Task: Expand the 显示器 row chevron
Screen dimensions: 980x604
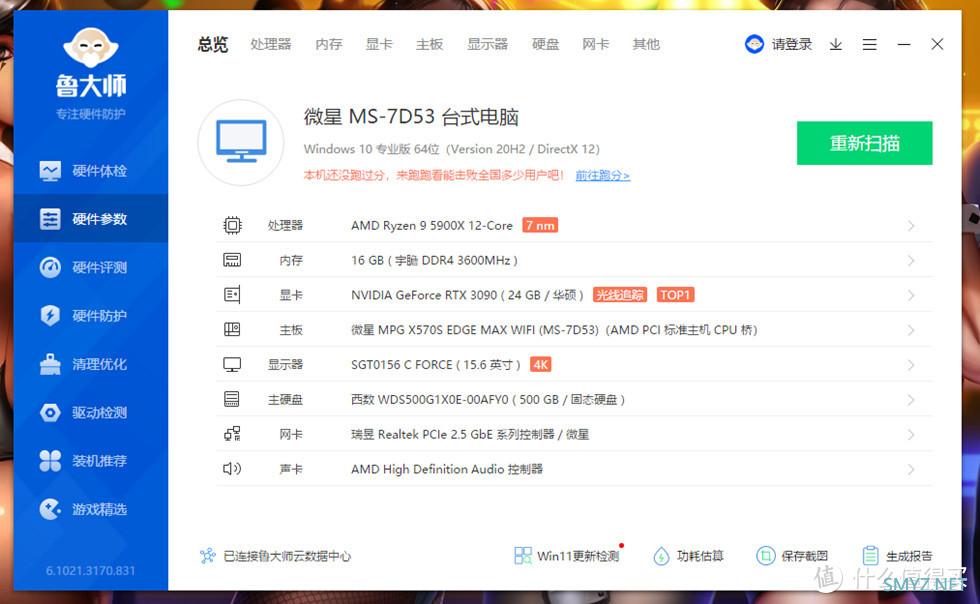Action: 911,365
